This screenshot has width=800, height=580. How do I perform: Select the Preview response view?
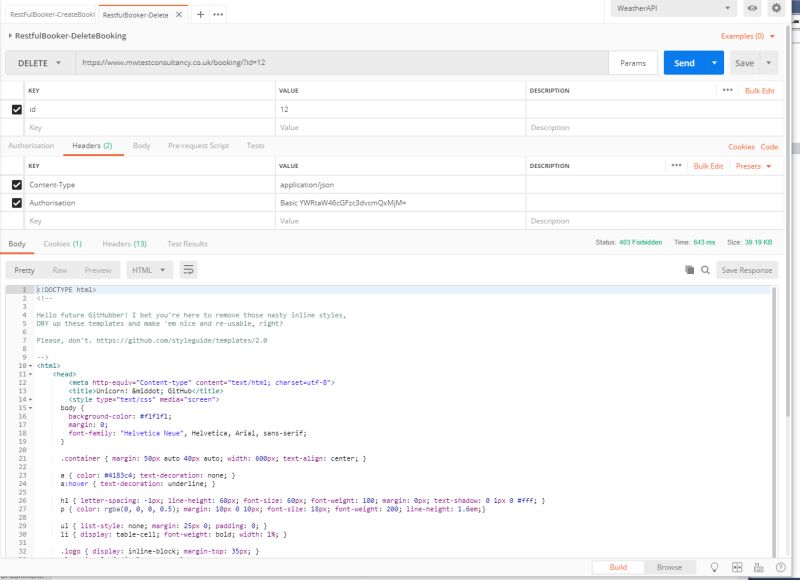[98, 270]
